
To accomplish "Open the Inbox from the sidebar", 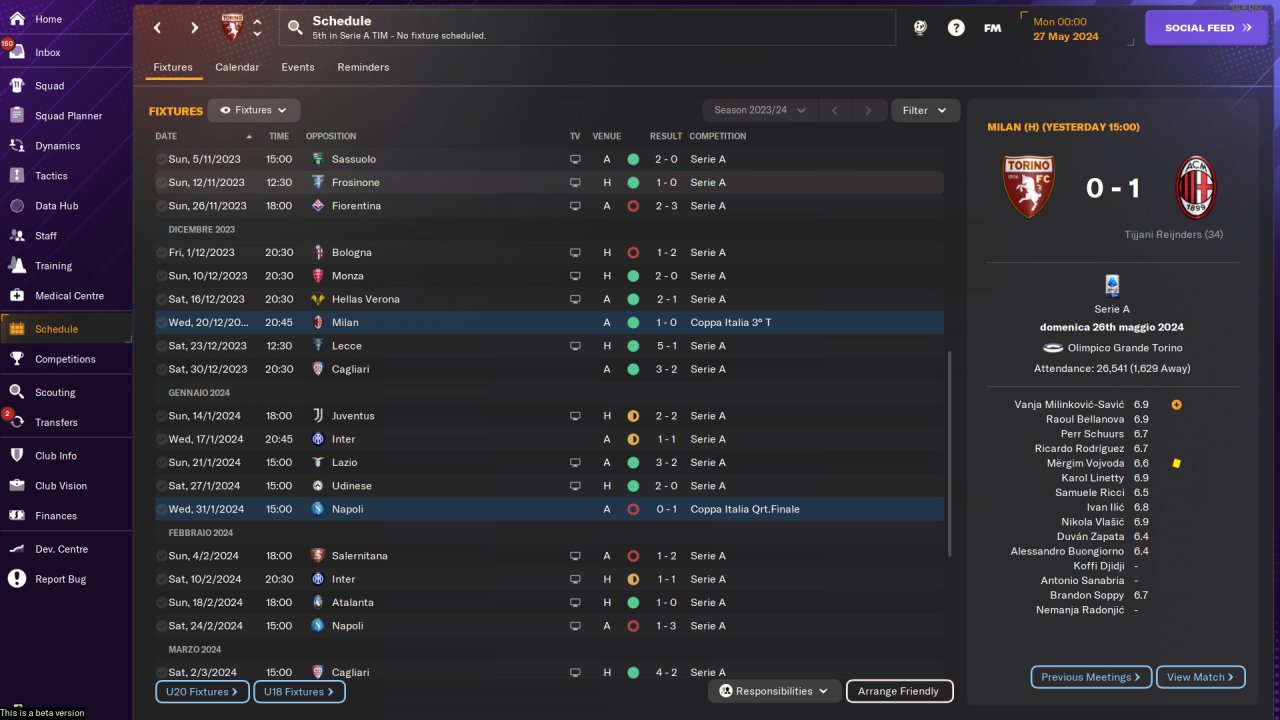I will pos(48,52).
